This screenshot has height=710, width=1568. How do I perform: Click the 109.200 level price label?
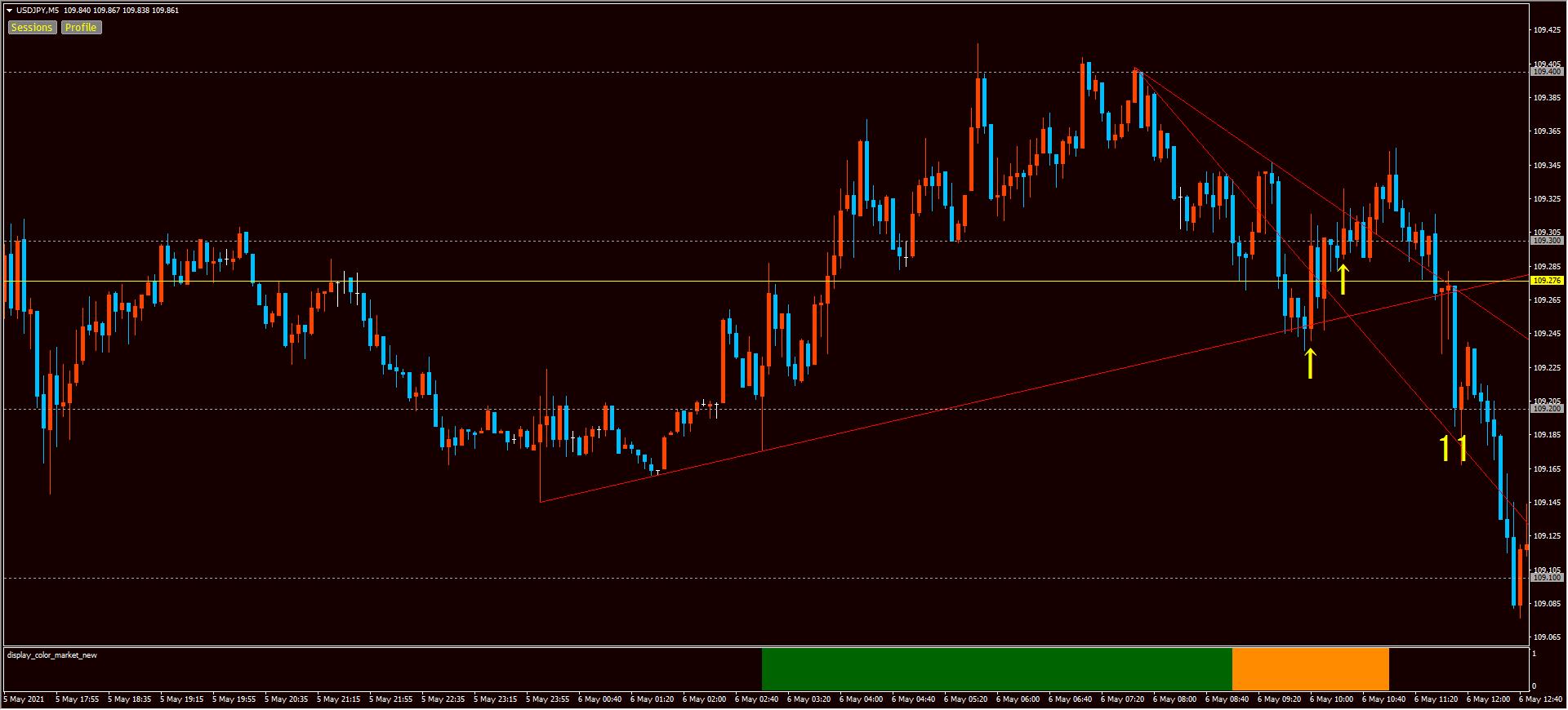[x=1547, y=409]
